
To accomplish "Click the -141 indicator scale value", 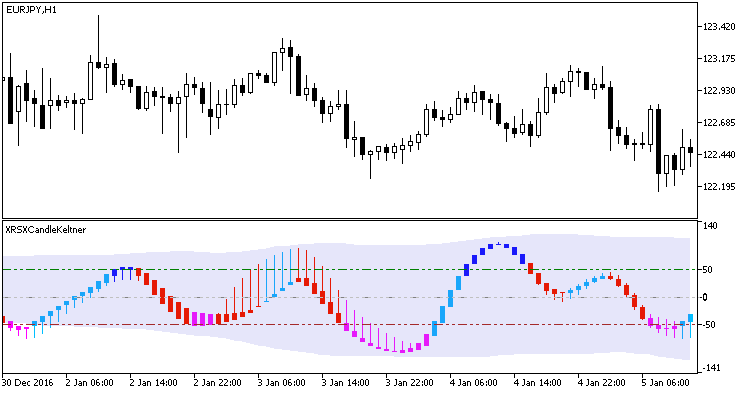I will click(x=710, y=368).
